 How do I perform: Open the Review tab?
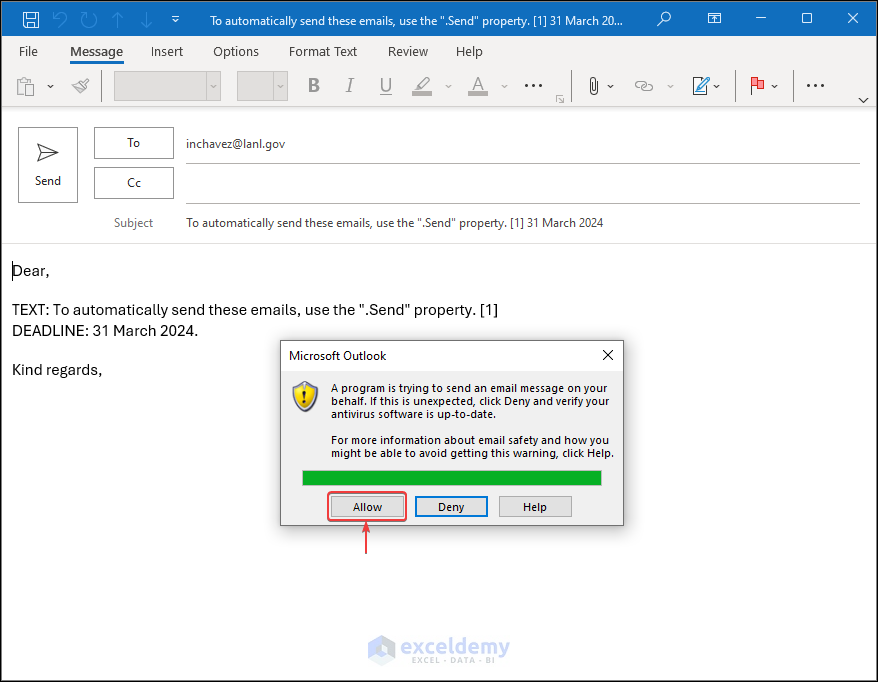pos(408,52)
